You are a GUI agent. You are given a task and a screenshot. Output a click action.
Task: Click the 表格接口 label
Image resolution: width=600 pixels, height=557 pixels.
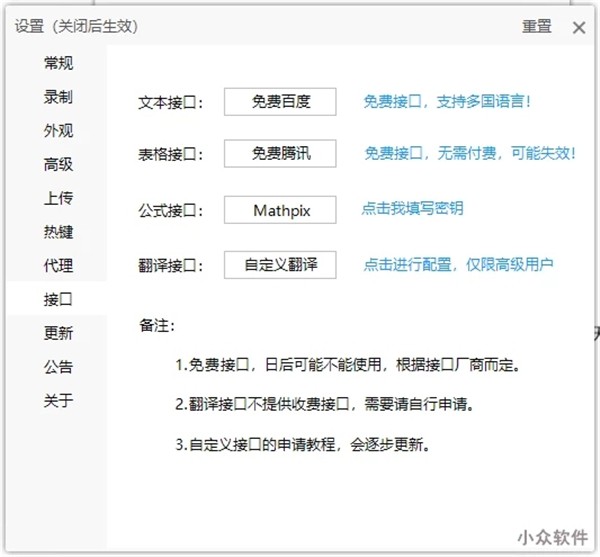[170, 155]
